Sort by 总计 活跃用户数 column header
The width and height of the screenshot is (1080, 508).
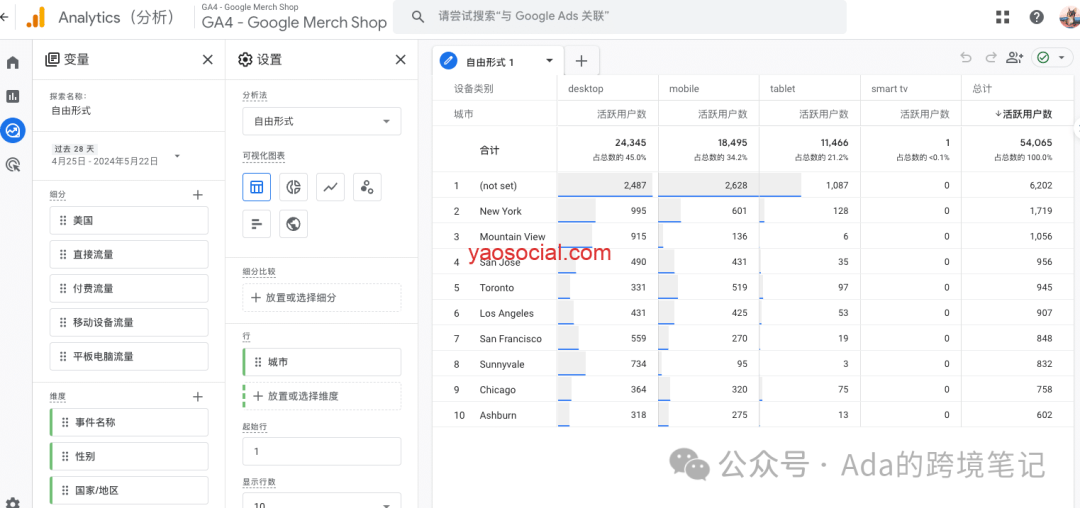tap(1024, 114)
